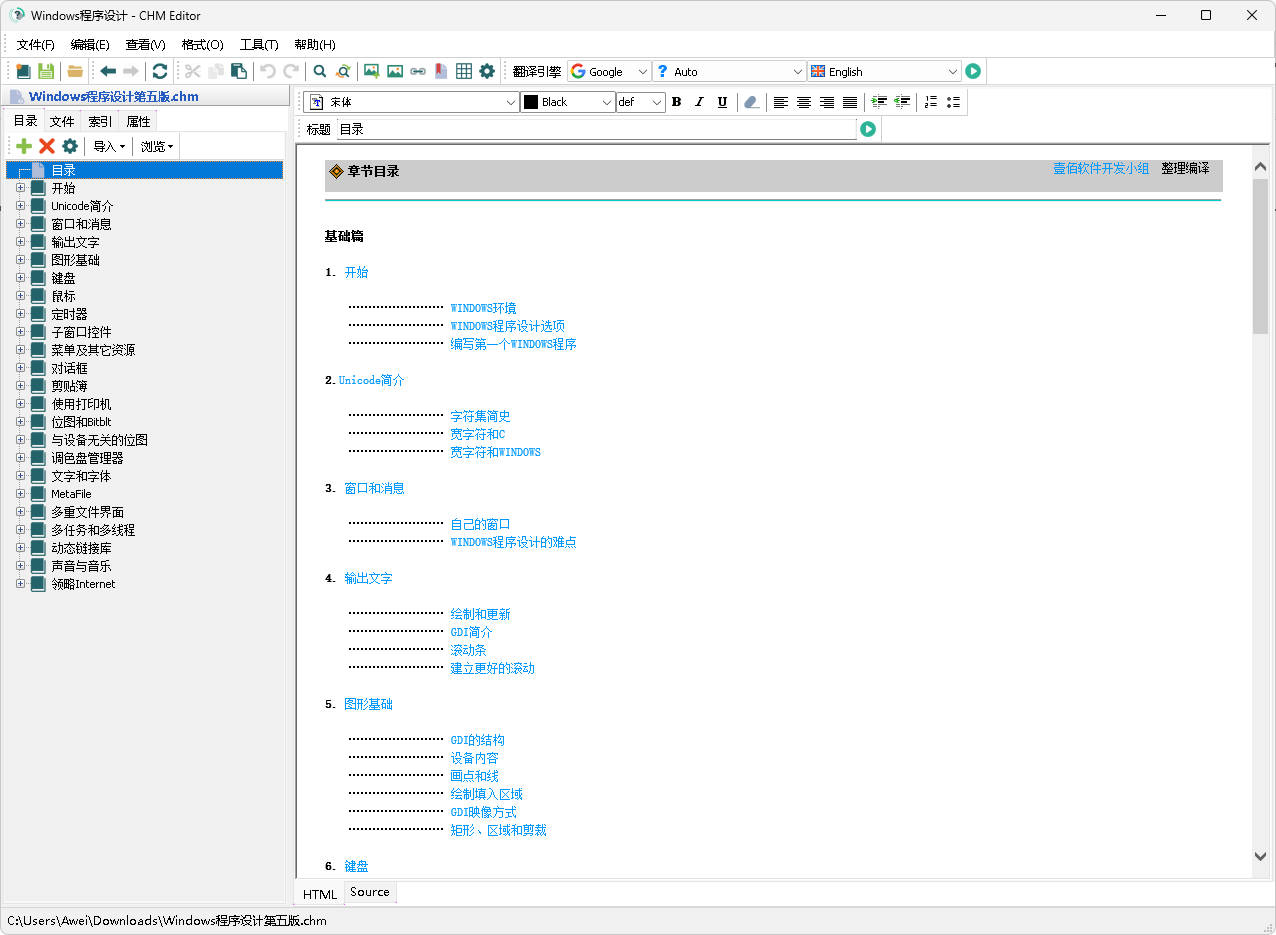
Task: Click the insert table grid icon
Action: pyautogui.click(x=464, y=71)
